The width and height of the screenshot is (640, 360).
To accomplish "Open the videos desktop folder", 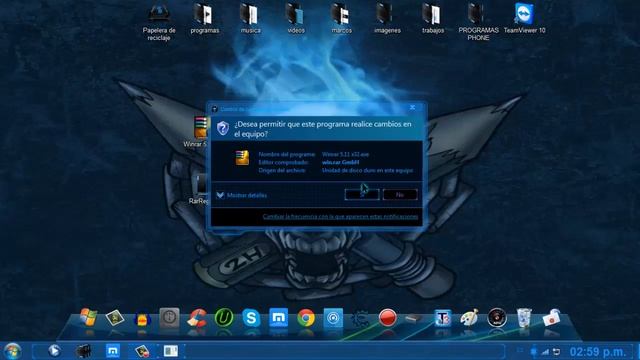I will point(296,19).
